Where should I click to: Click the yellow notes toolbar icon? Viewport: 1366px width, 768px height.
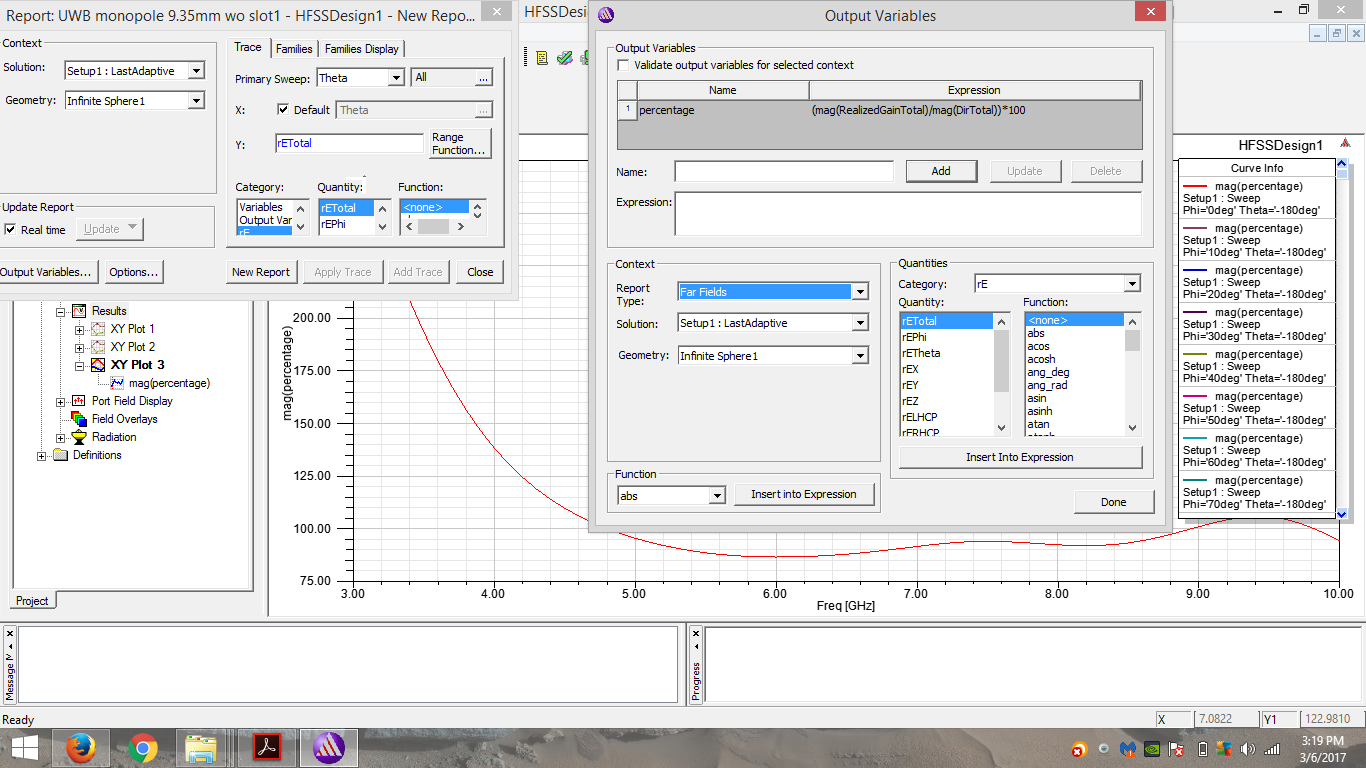(542, 58)
